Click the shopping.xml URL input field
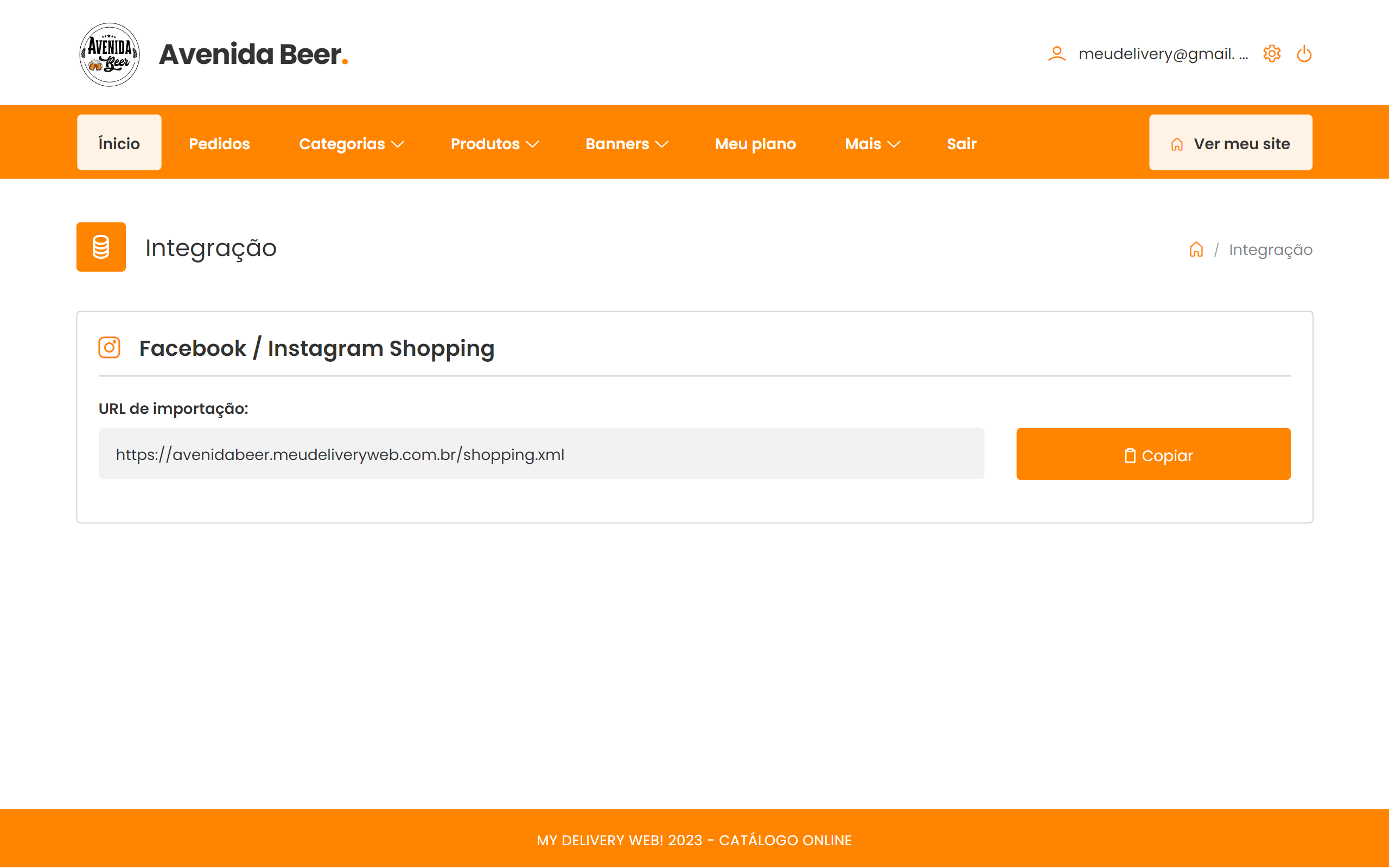 point(540,454)
